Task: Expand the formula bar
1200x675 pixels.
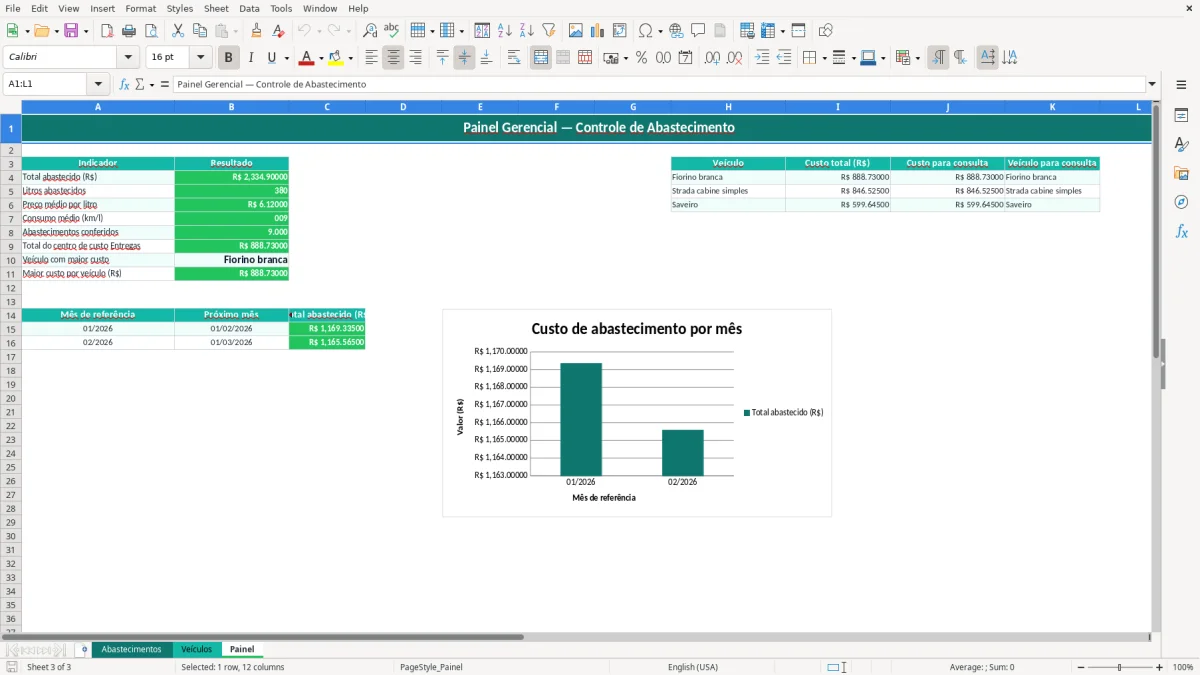Action: (1152, 84)
